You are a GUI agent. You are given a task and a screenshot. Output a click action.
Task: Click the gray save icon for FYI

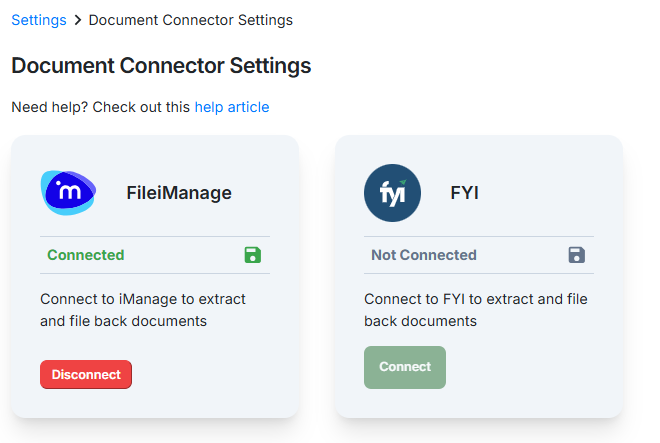pyautogui.click(x=577, y=255)
